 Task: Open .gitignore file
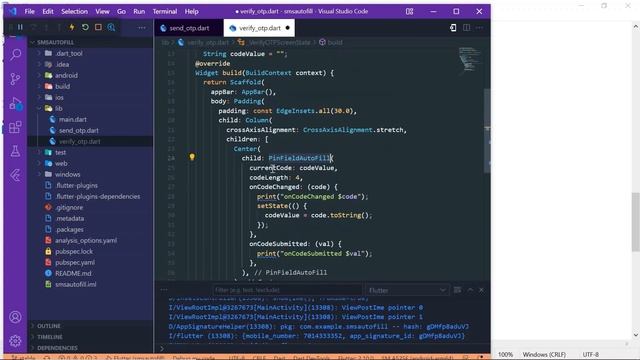[x=69, y=207]
